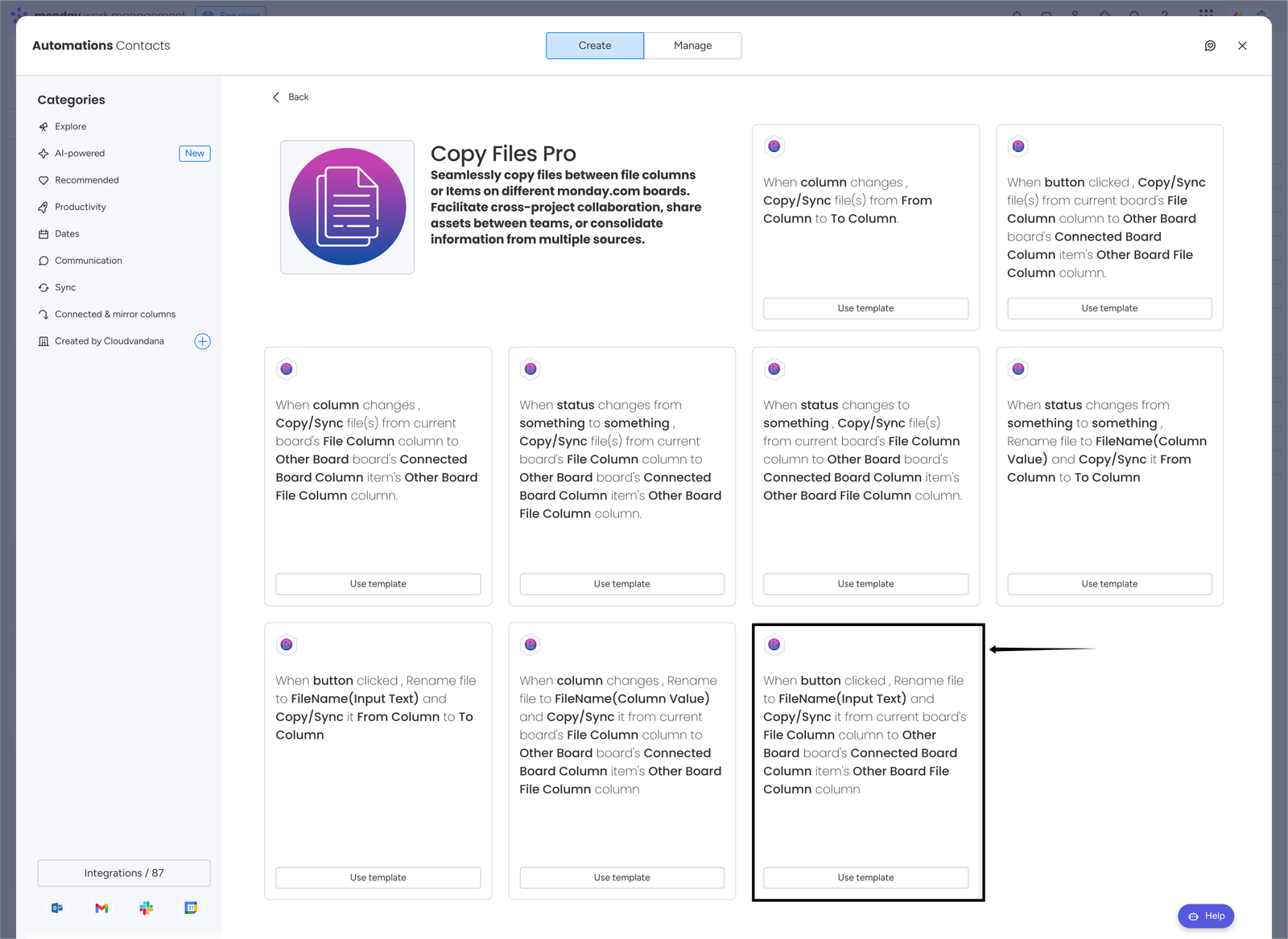The width and height of the screenshot is (1288, 939).
Task: Switch to the Create tab
Action: click(x=594, y=46)
